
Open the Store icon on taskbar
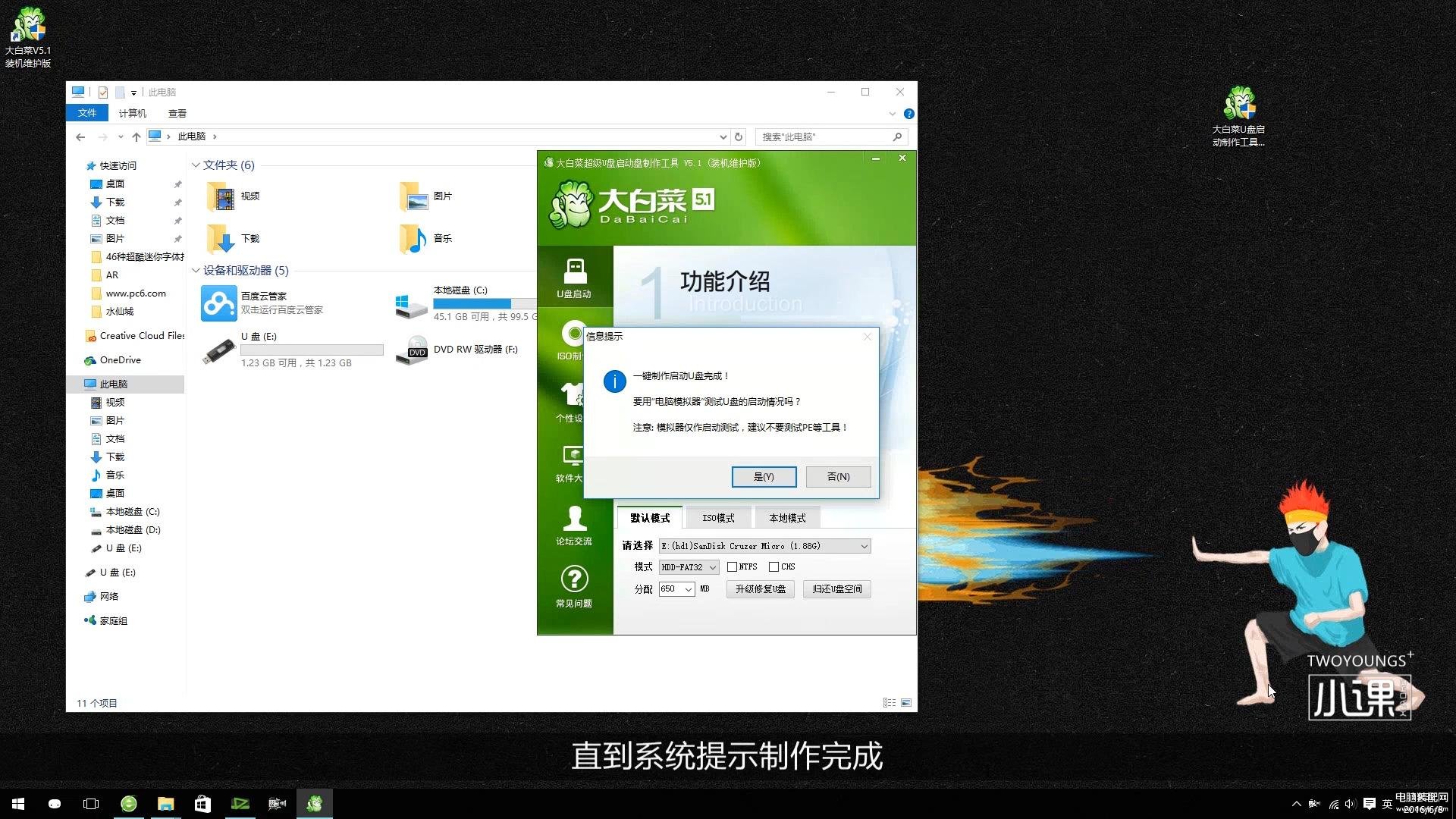(x=202, y=804)
